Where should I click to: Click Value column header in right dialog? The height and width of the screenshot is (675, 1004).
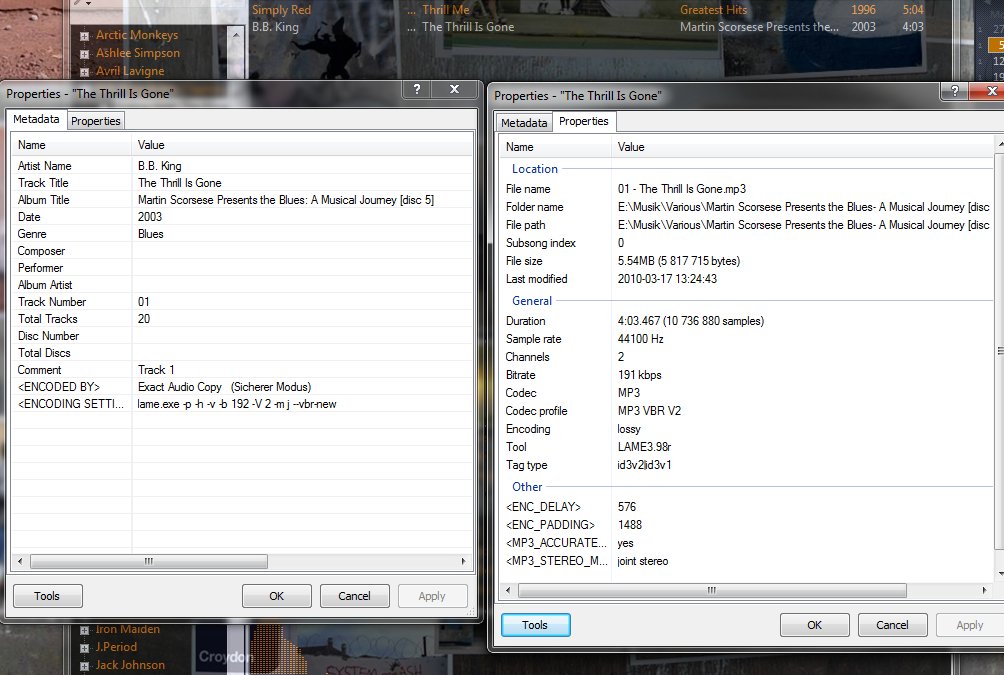(x=804, y=147)
